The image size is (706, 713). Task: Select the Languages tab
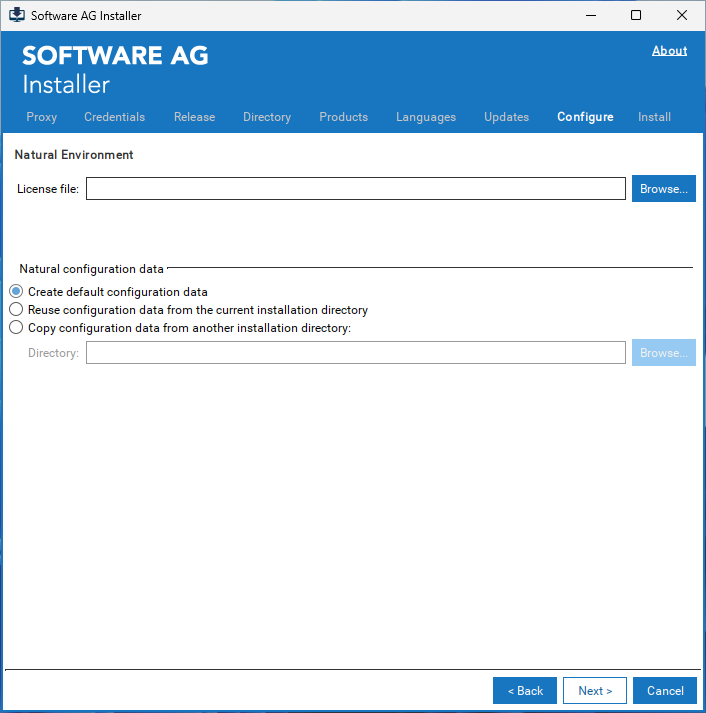click(x=425, y=117)
